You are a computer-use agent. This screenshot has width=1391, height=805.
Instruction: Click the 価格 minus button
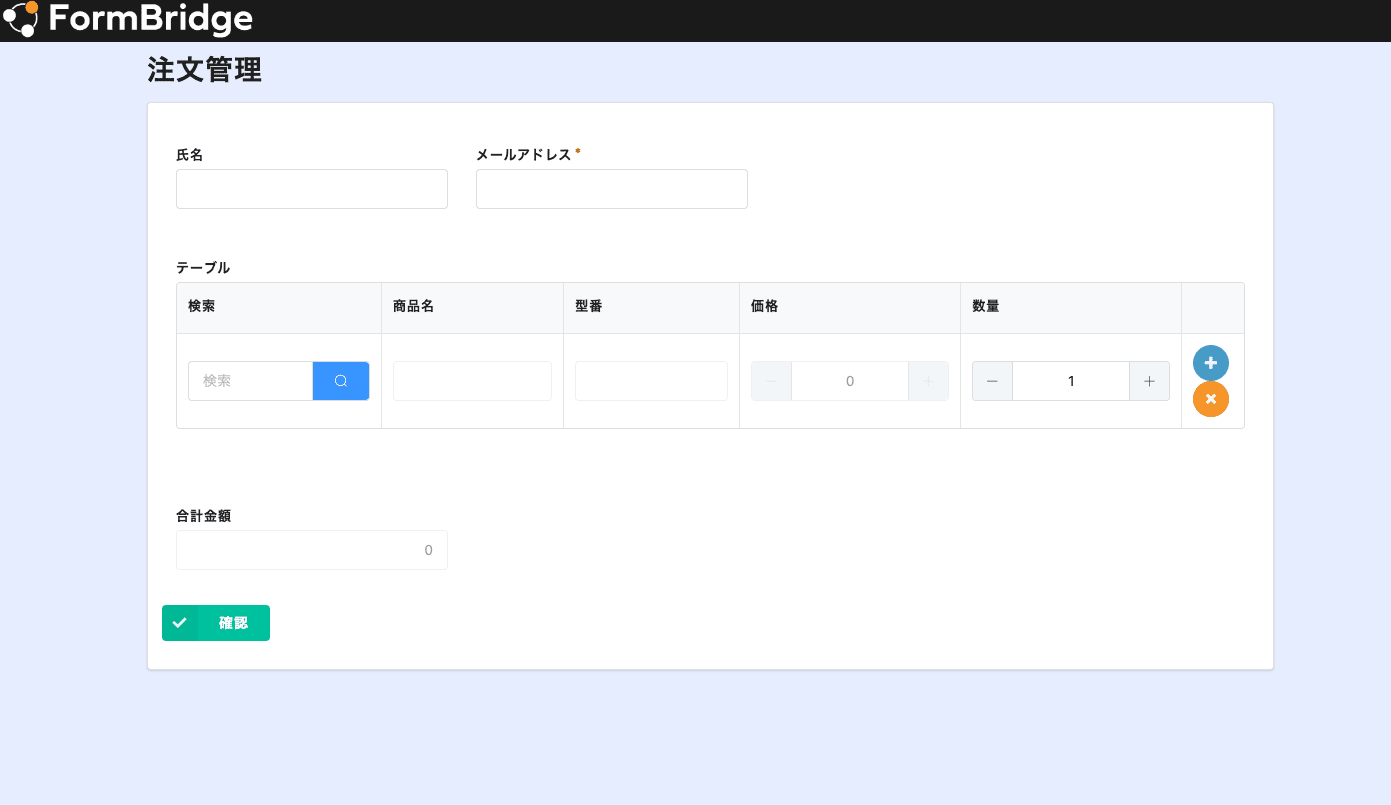771,381
